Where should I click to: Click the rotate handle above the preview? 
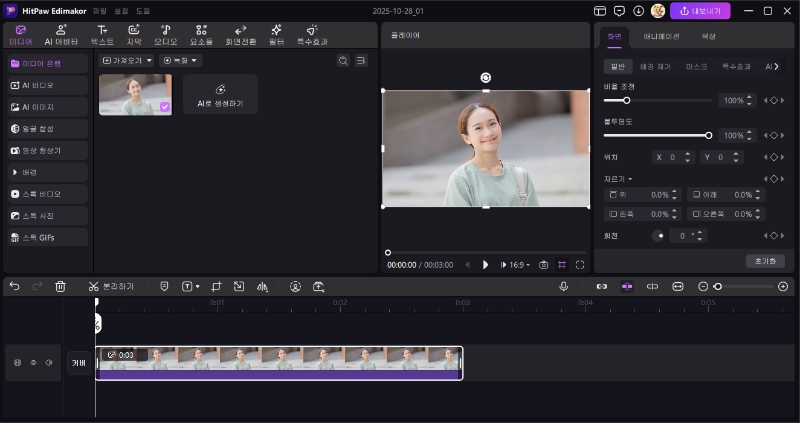click(486, 78)
